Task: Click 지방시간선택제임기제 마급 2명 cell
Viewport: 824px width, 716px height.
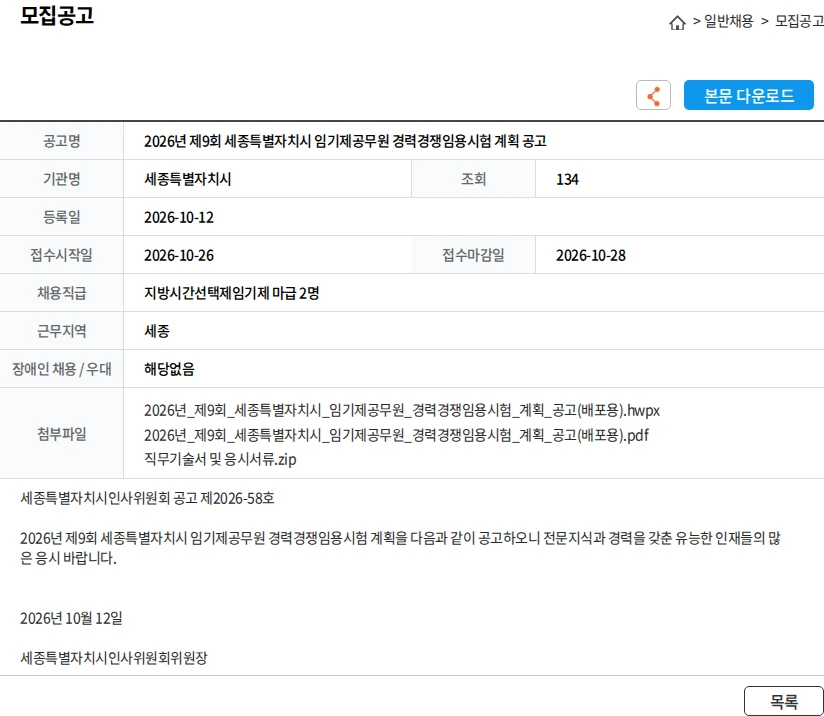Action: 232,293
